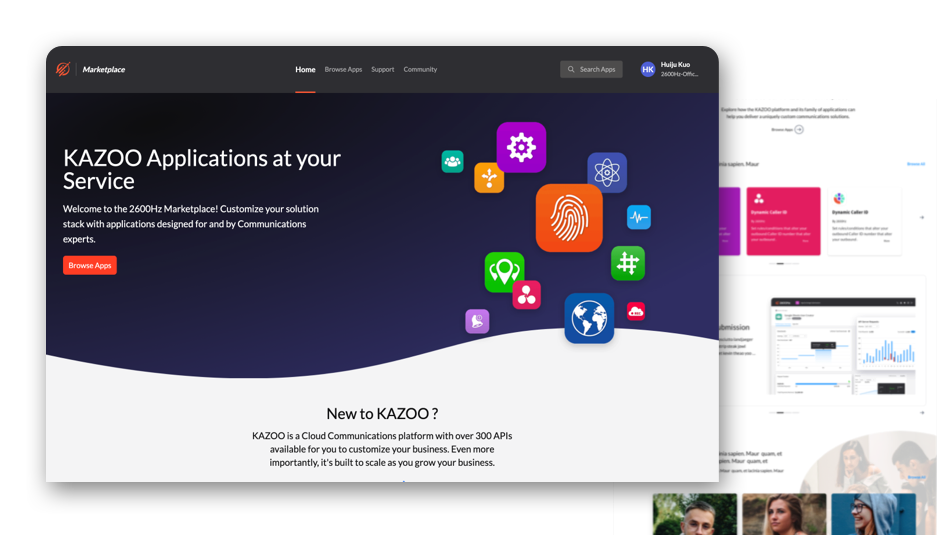
Task: Select the teal people group app icon
Action: tap(452, 161)
